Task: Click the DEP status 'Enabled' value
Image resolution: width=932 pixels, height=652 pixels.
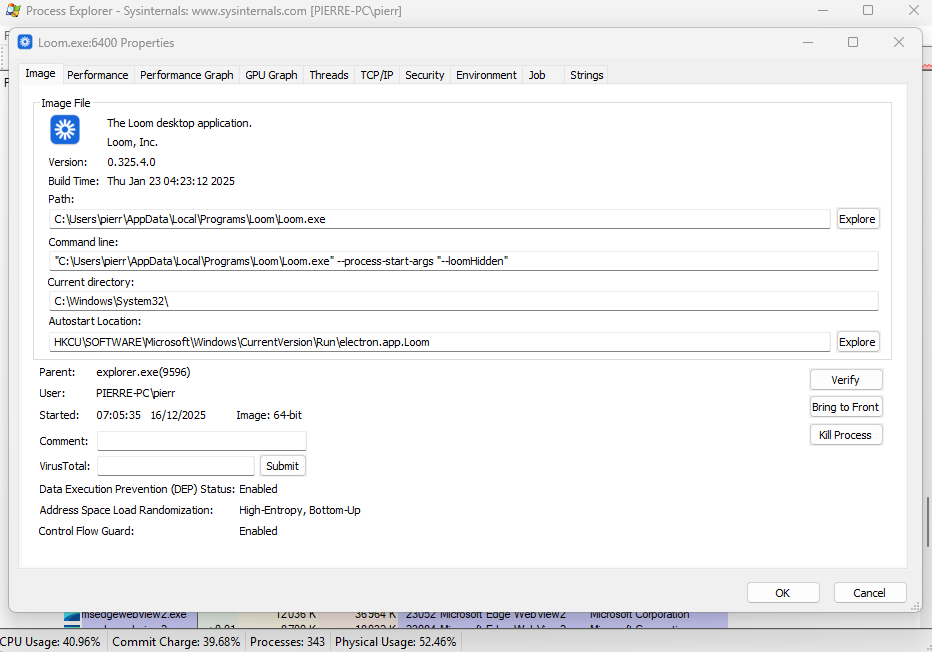Action: point(258,489)
